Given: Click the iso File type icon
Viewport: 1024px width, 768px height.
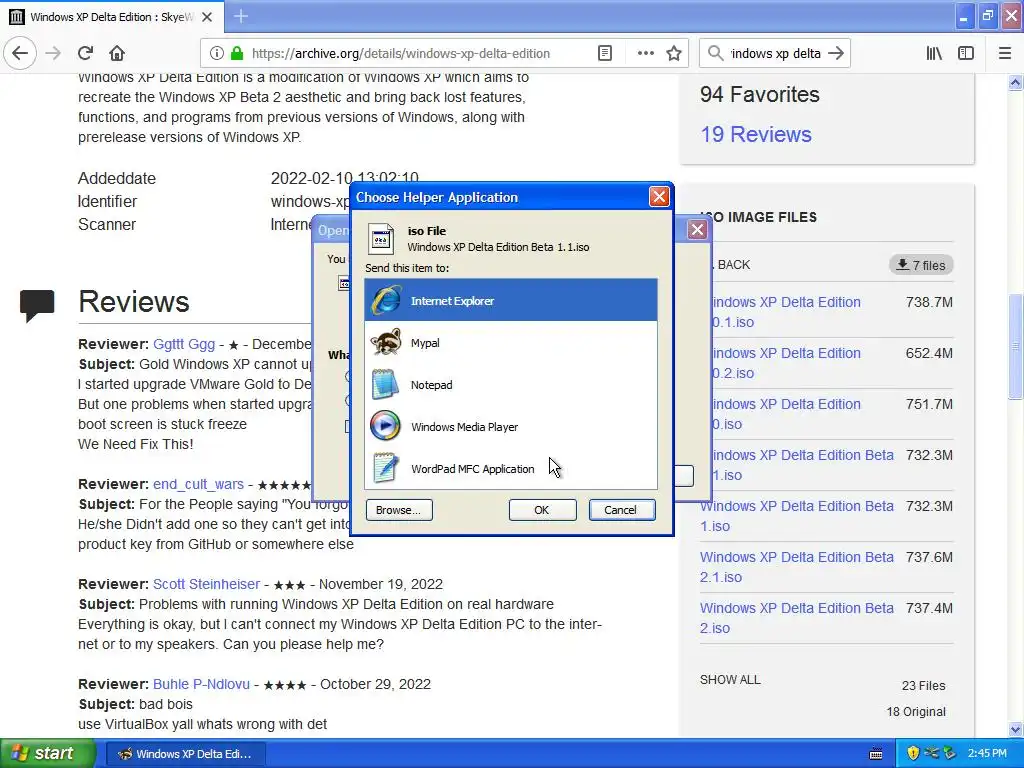Looking at the screenshot, I should (x=381, y=238).
